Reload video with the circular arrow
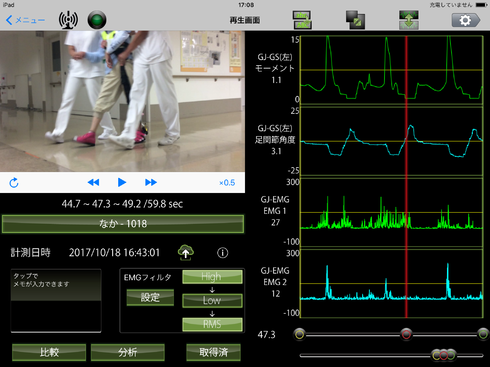This screenshot has width=490, height=367. (14, 182)
